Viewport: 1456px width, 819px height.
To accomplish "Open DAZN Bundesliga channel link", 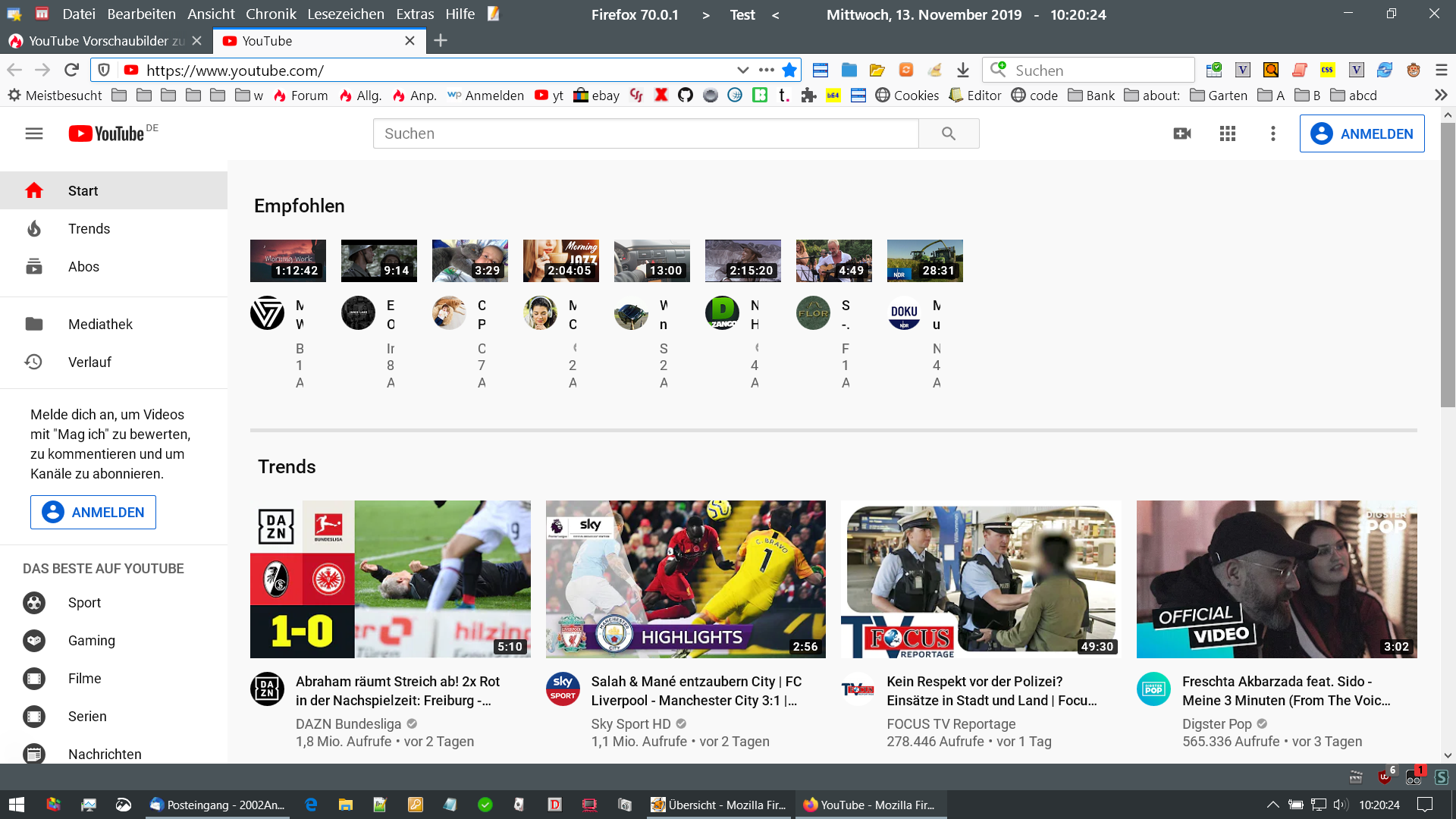I will coord(348,723).
